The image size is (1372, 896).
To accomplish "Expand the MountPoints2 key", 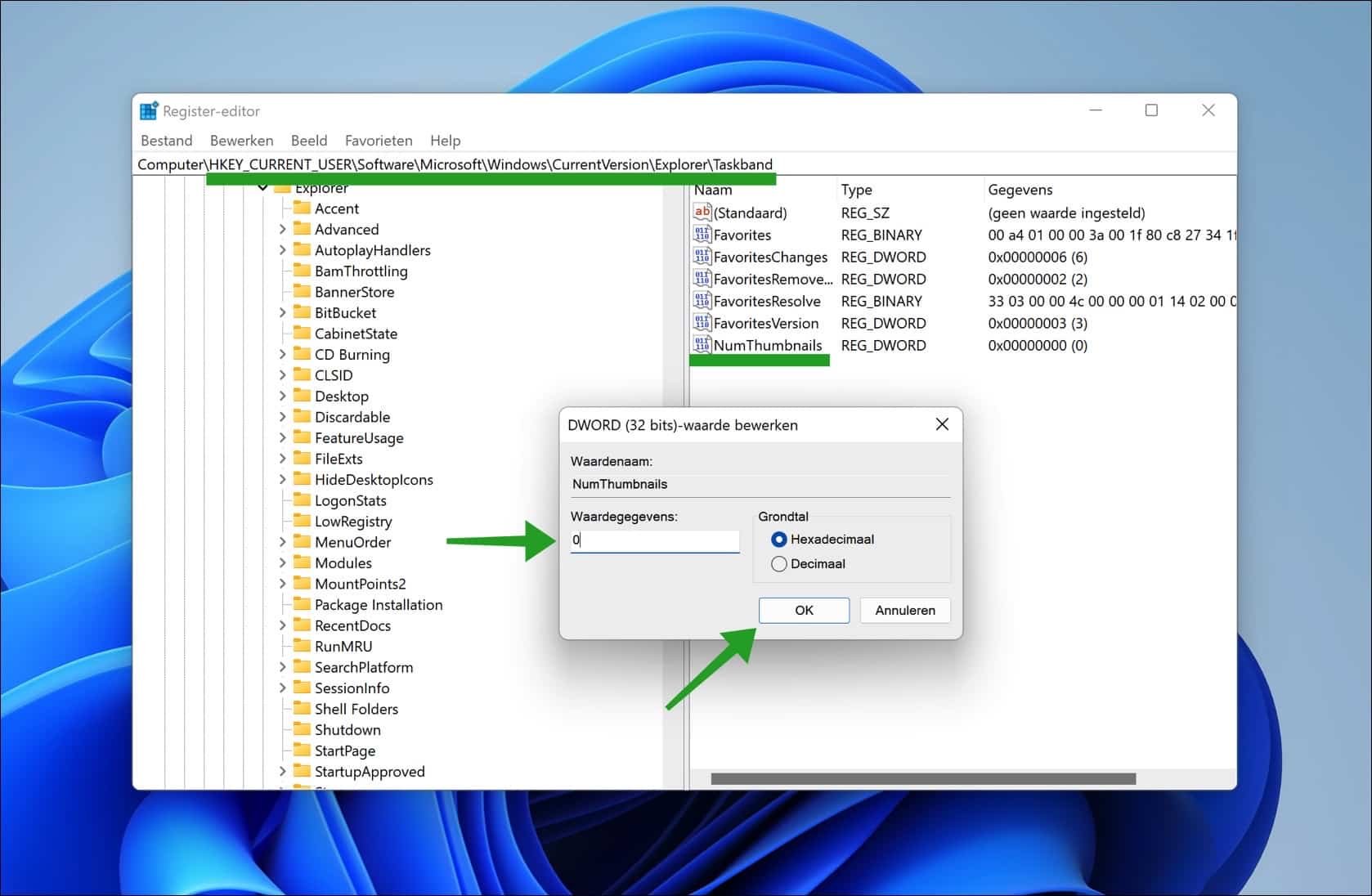I will coord(282,584).
